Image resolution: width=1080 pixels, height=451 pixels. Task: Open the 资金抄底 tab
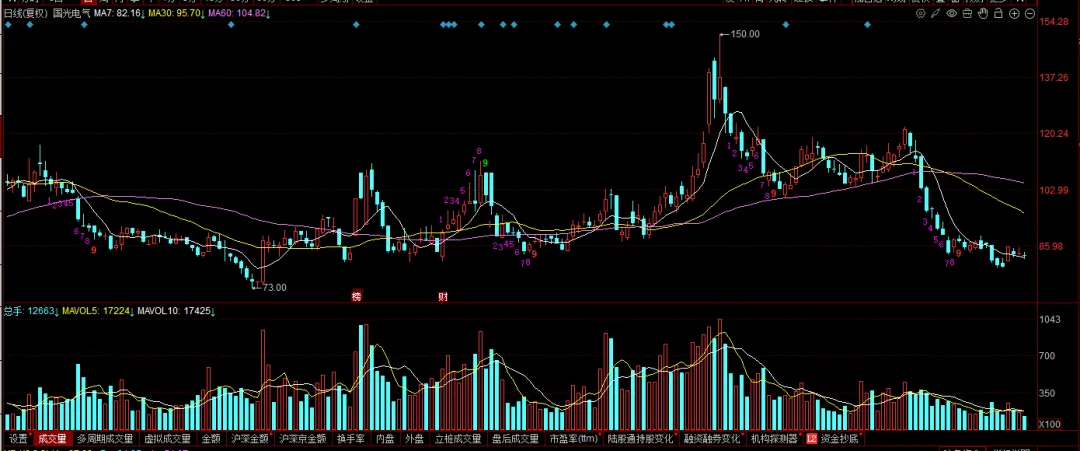point(839,438)
